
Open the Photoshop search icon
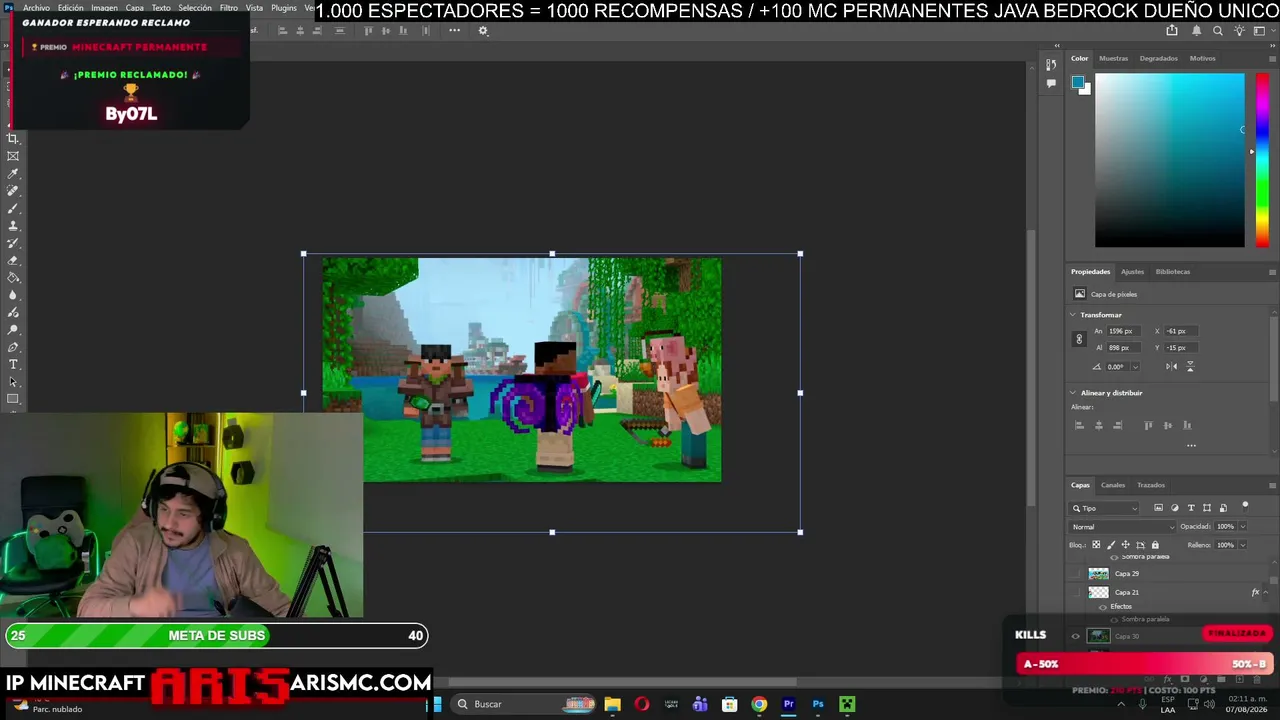(x=1217, y=31)
